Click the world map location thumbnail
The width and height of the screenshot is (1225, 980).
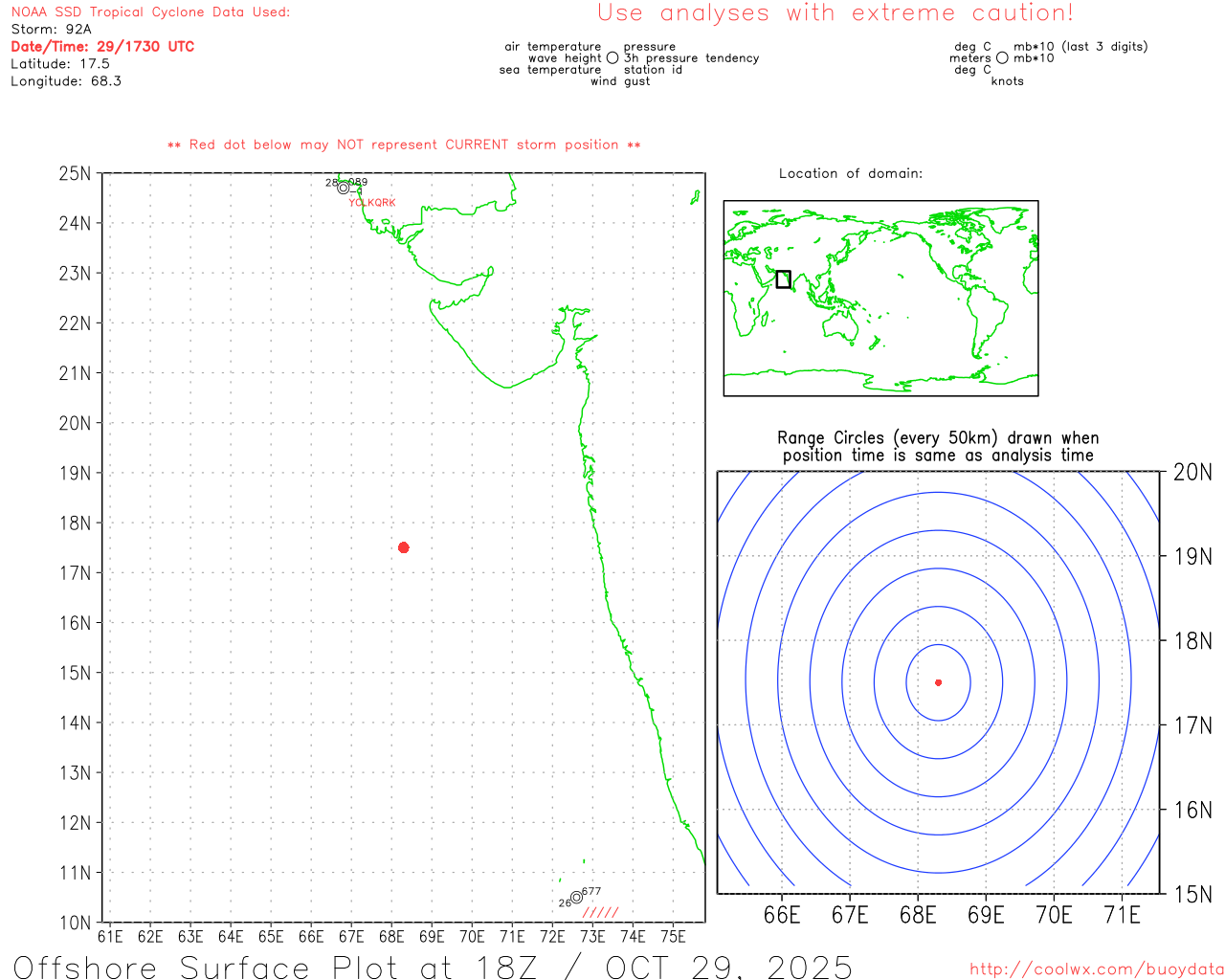880,299
